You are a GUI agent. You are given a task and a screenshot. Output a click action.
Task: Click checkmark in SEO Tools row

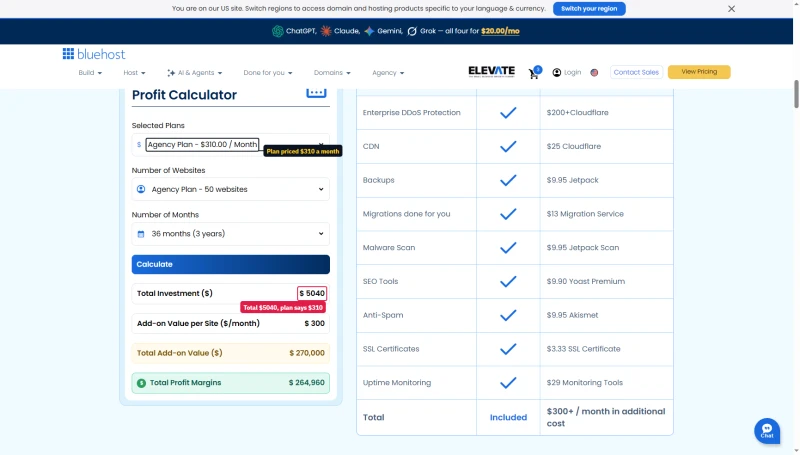(508, 281)
